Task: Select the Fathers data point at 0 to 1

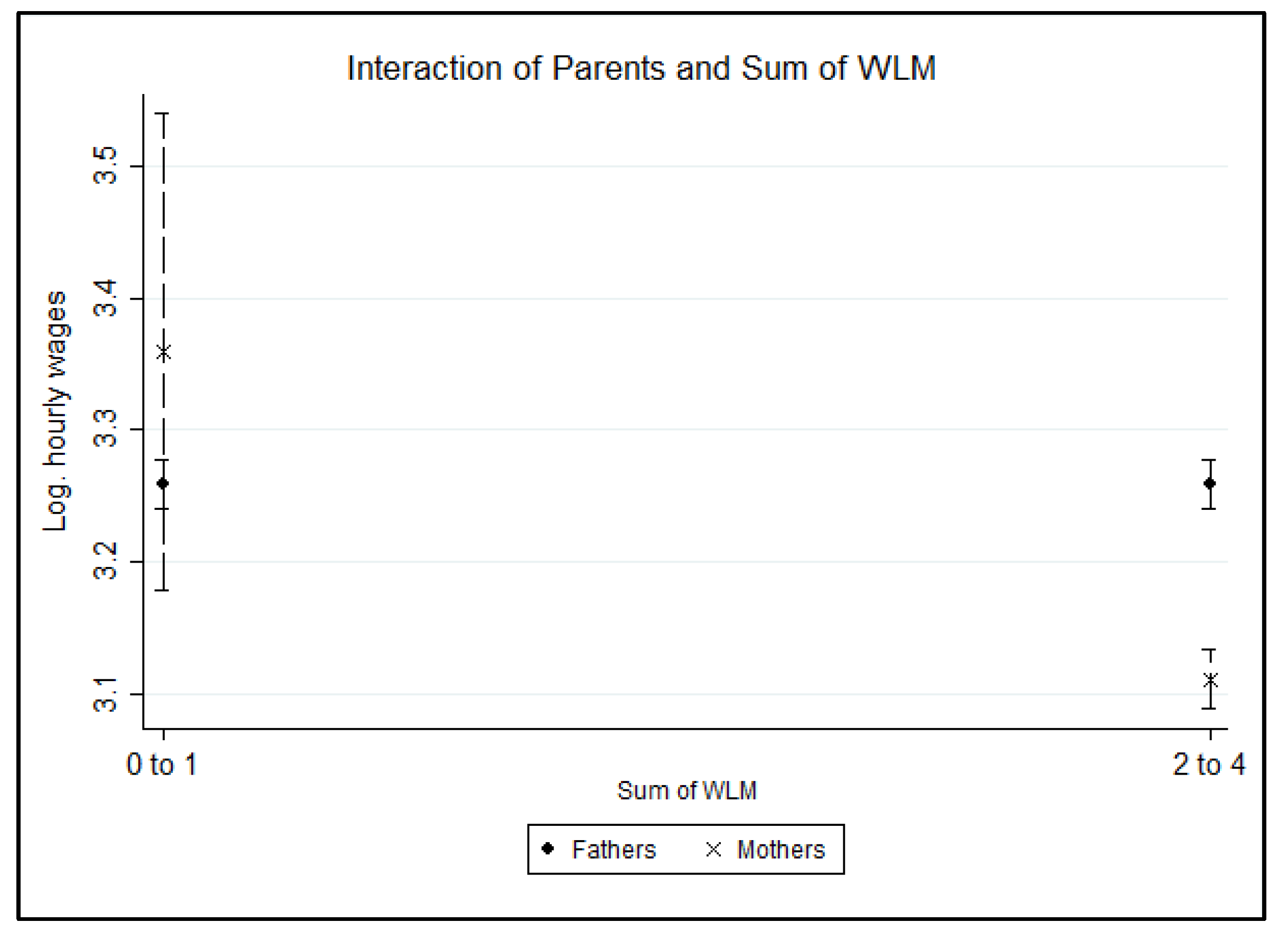Action: 163,483
